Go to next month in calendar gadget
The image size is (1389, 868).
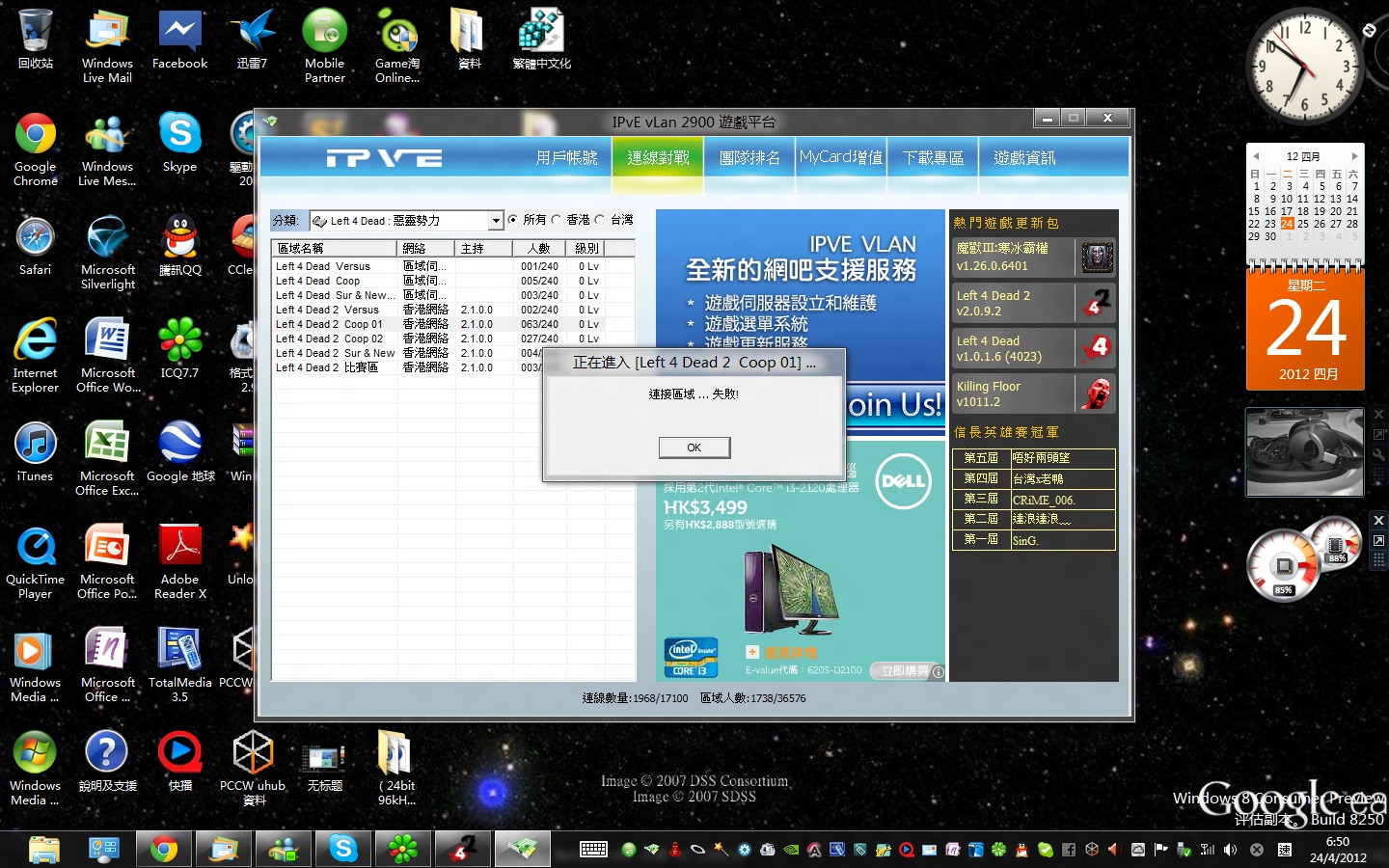[x=1354, y=156]
